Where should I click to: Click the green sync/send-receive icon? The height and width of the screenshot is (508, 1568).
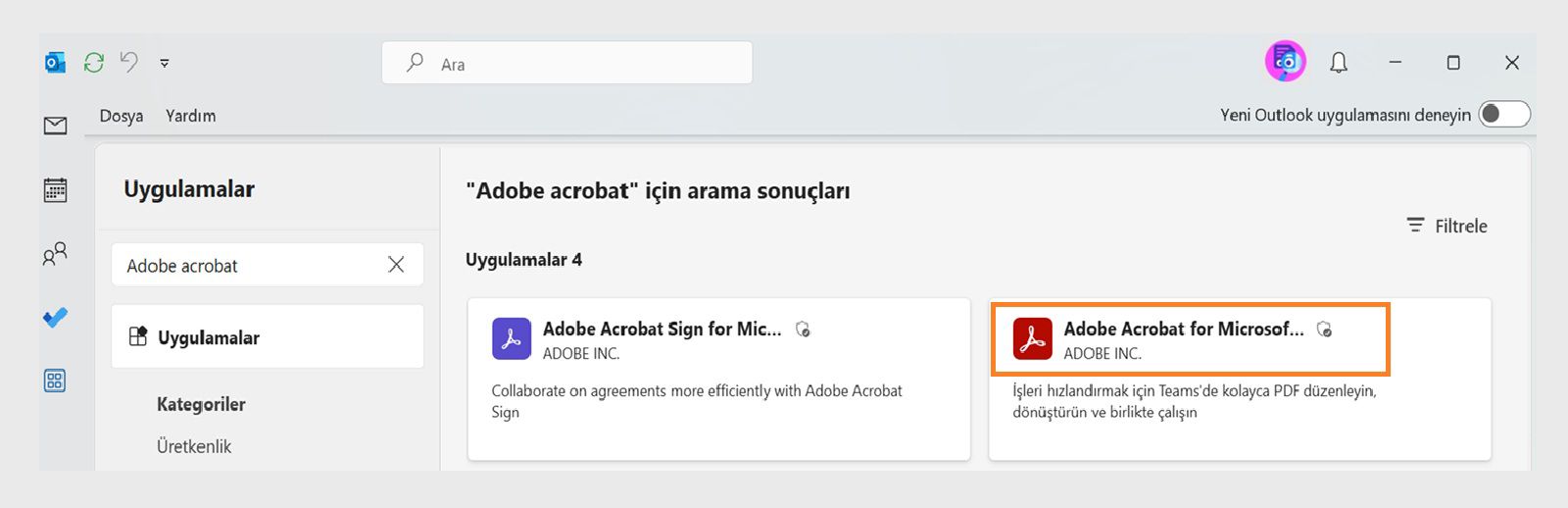[x=94, y=63]
